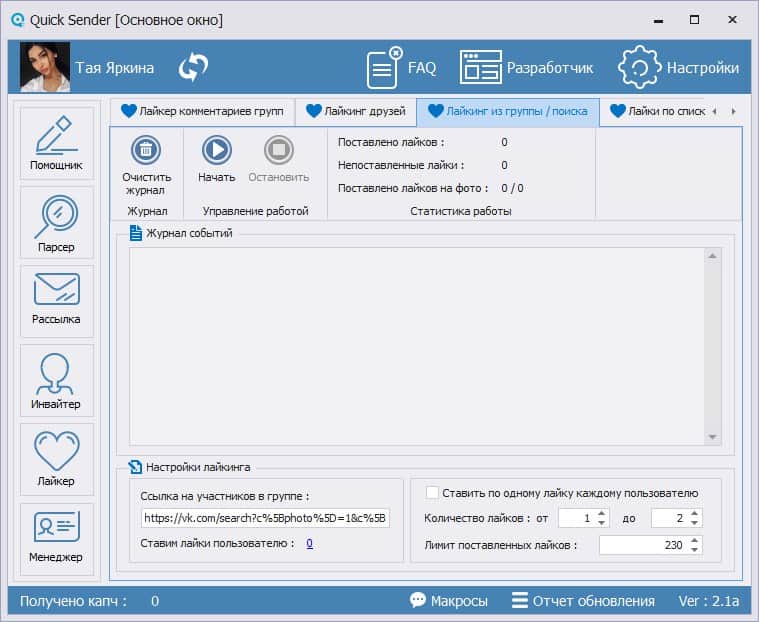Click the event log text area
The width and height of the screenshot is (759, 622).
(417, 347)
